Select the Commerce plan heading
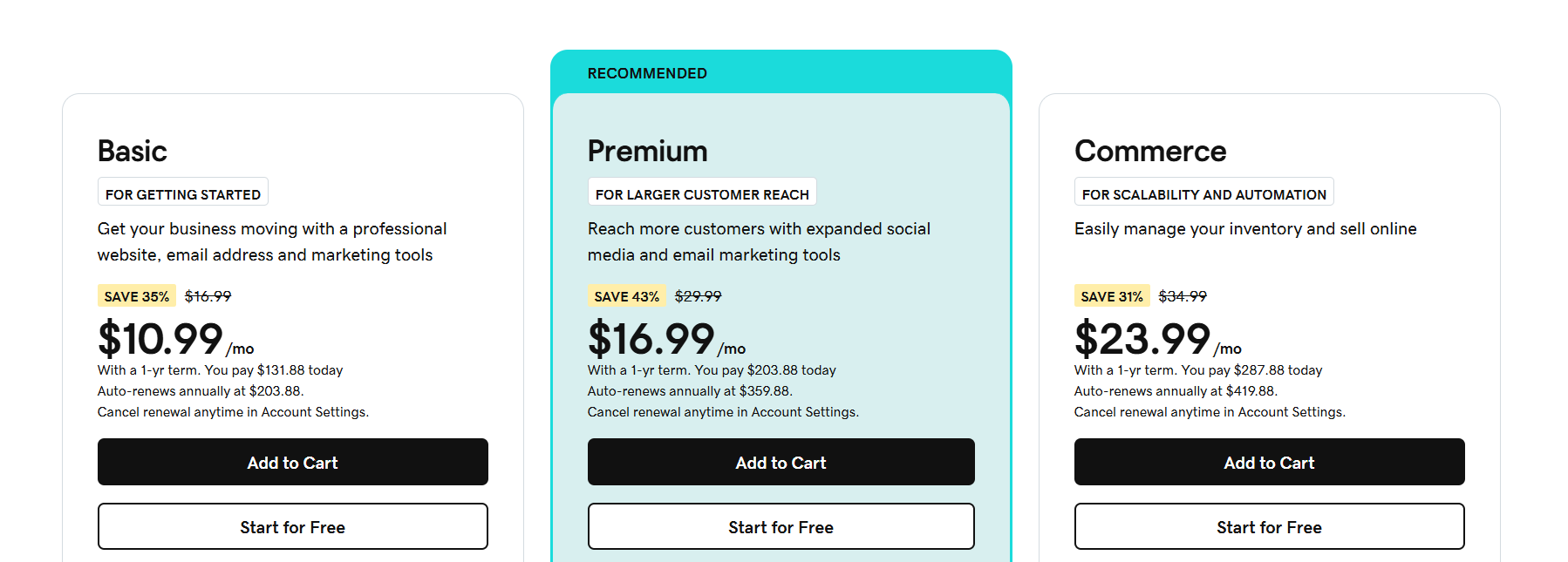1568x562 pixels. pyautogui.click(x=1150, y=151)
